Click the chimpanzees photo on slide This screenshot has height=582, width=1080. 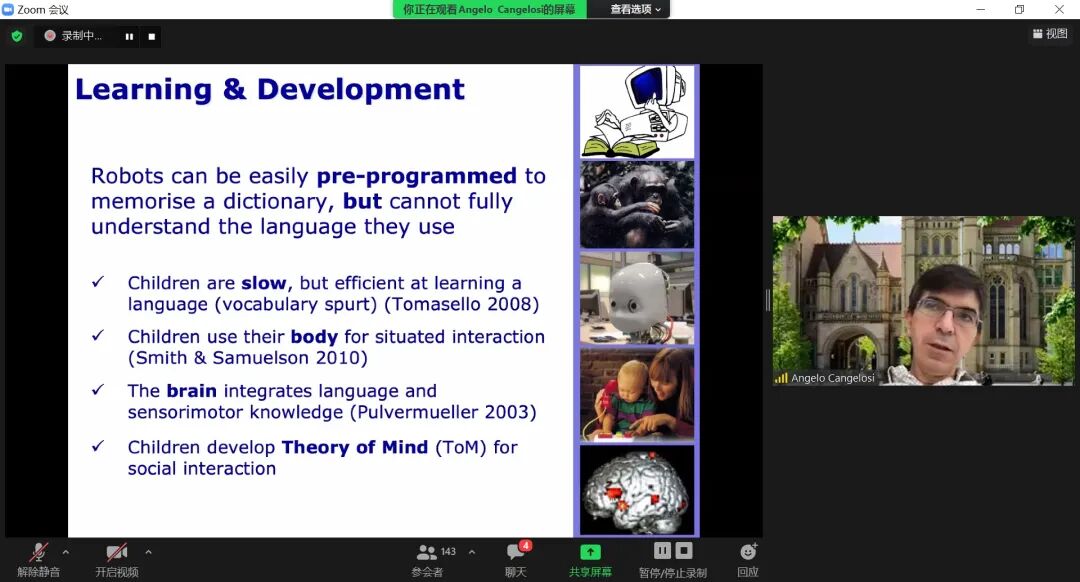point(637,205)
